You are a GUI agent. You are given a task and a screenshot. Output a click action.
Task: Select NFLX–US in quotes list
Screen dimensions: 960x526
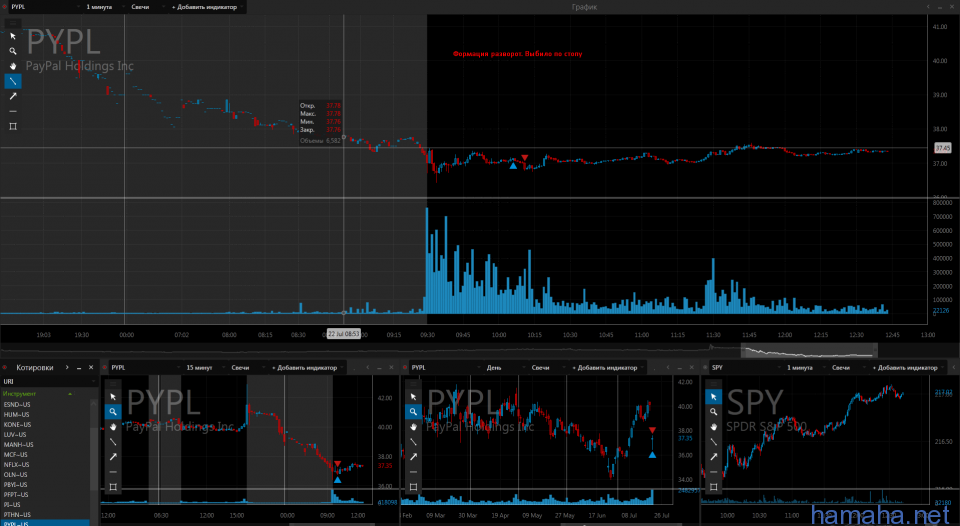pyautogui.click(x=45, y=465)
